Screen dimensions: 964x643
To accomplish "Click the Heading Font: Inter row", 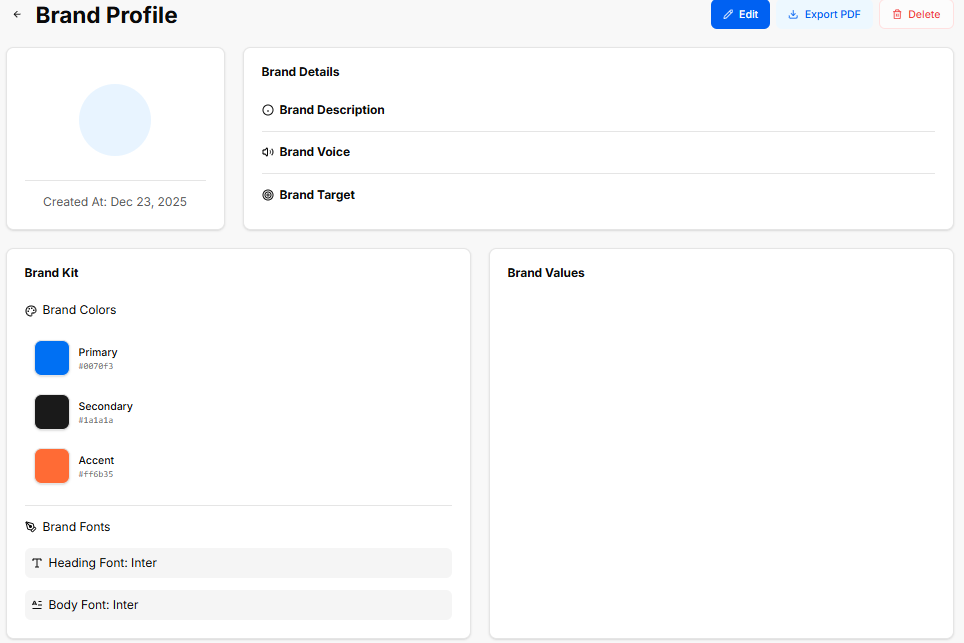I will (x=239, y=563).
